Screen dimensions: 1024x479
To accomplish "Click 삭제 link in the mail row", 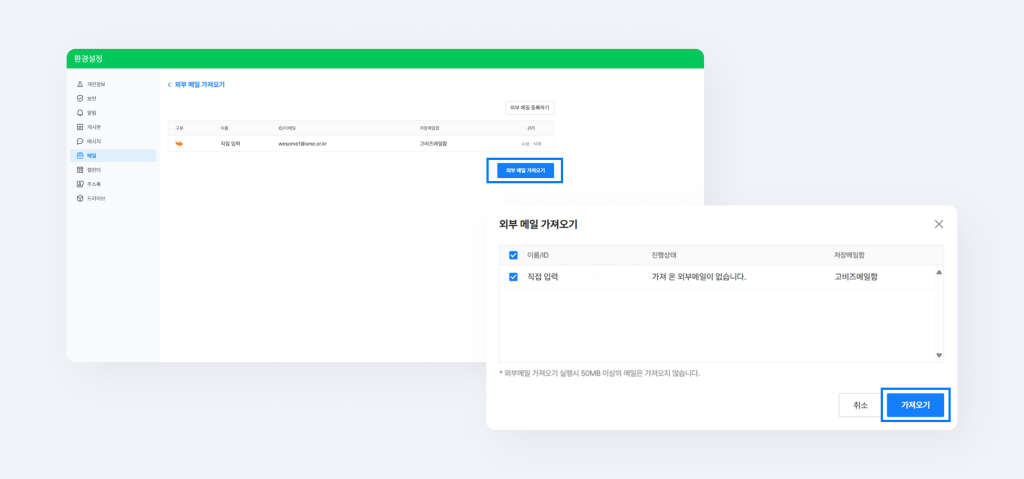I will [537, 144].
